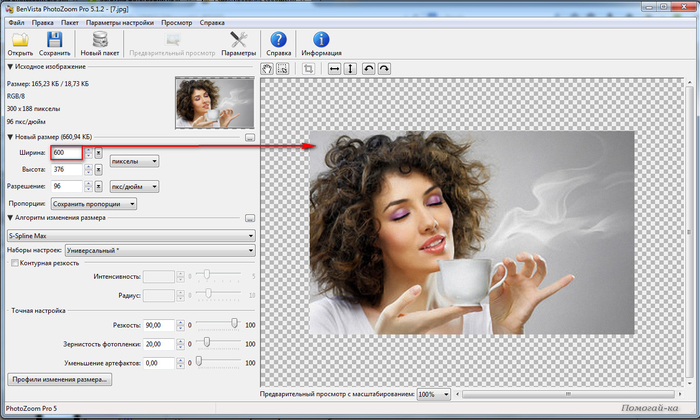Click the 'Размер: 165,23 КБ / 18,73 КБ' text

(48, 84)
